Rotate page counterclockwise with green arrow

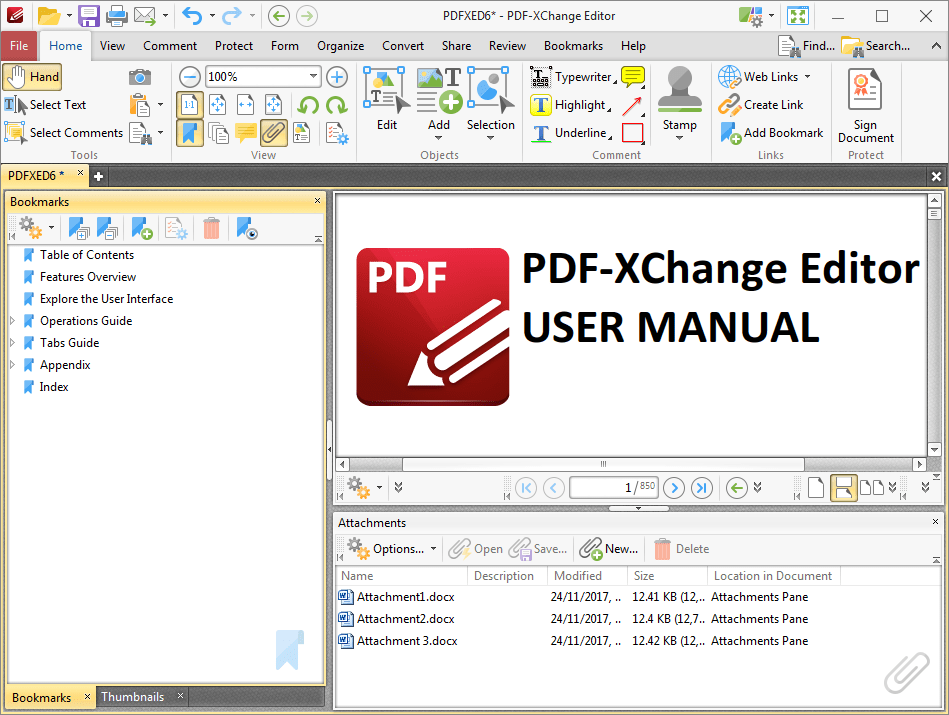coord(308,105)
